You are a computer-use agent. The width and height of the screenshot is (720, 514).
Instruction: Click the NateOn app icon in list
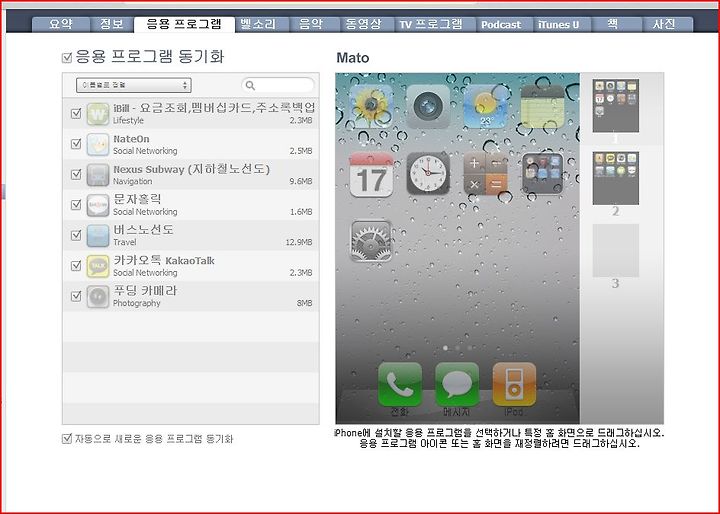click(x=98, y=144)
